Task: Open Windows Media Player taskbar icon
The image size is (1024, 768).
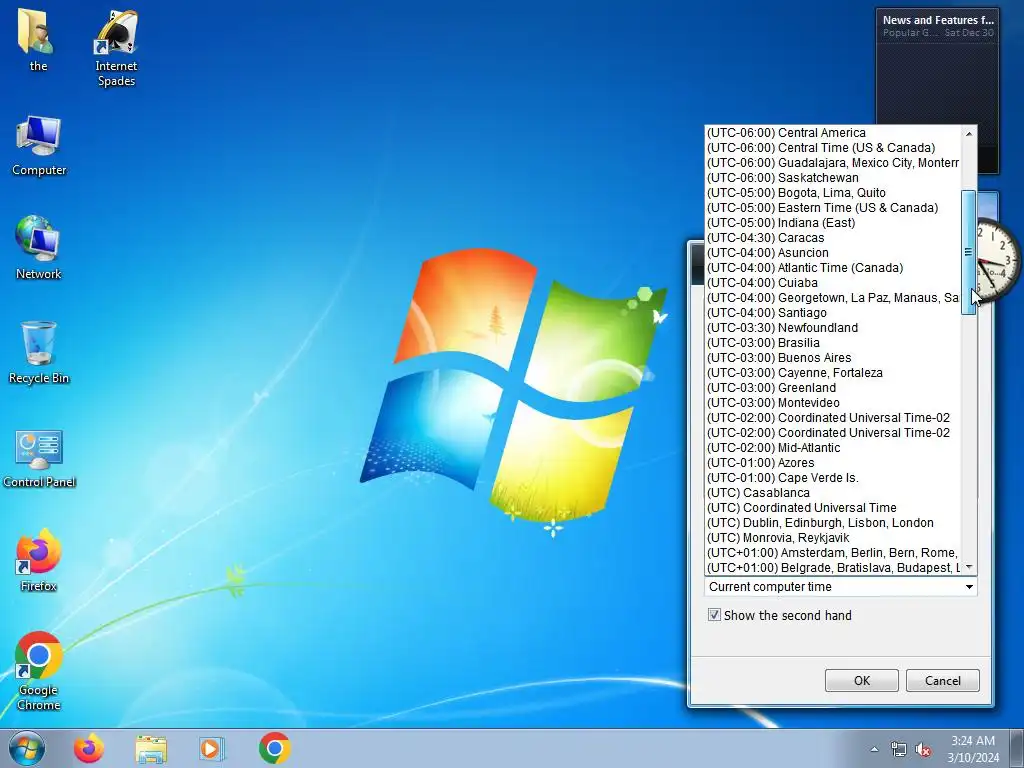Action: [211, 748]
